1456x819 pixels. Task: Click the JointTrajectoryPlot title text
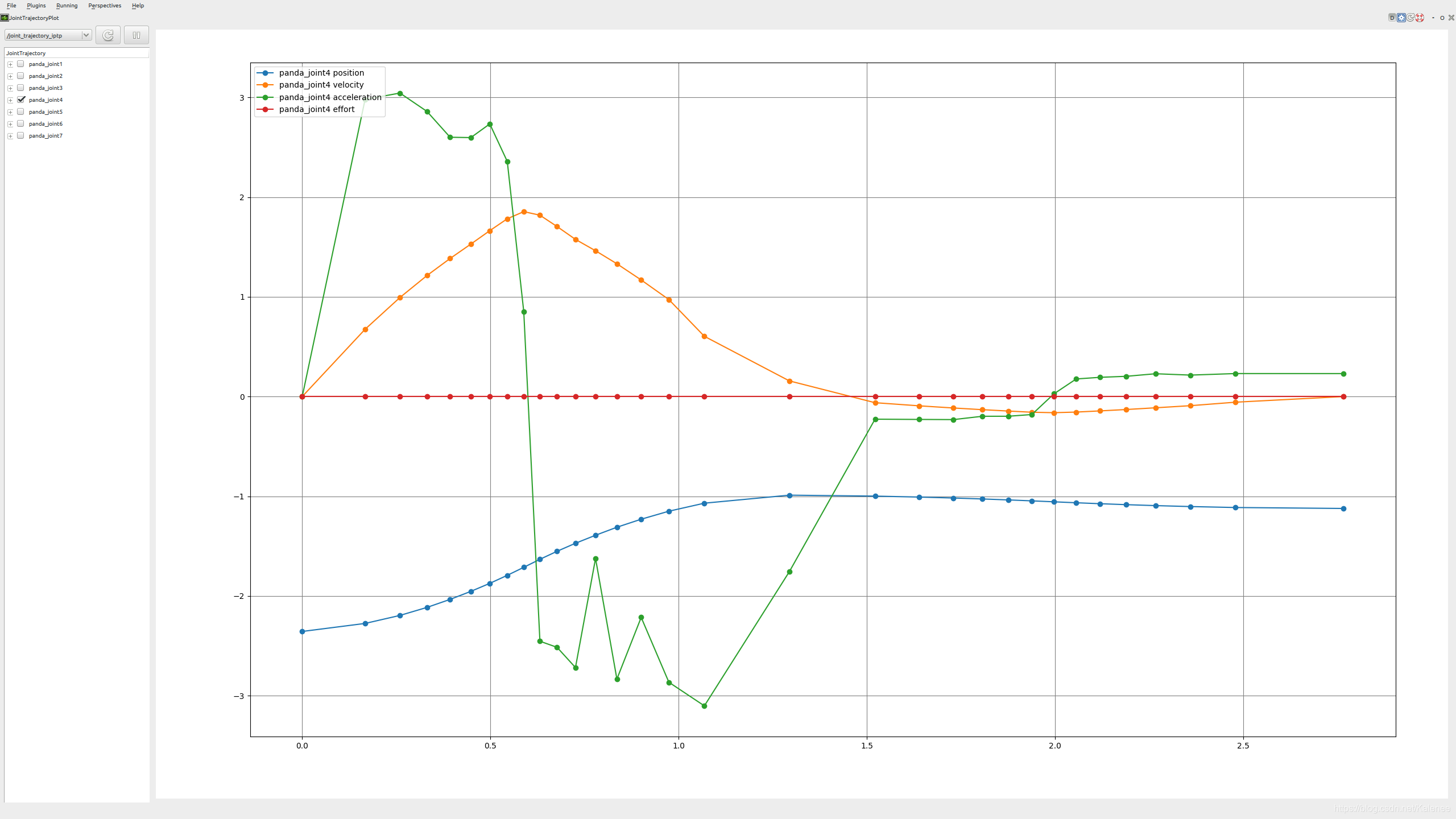[34, 18]
